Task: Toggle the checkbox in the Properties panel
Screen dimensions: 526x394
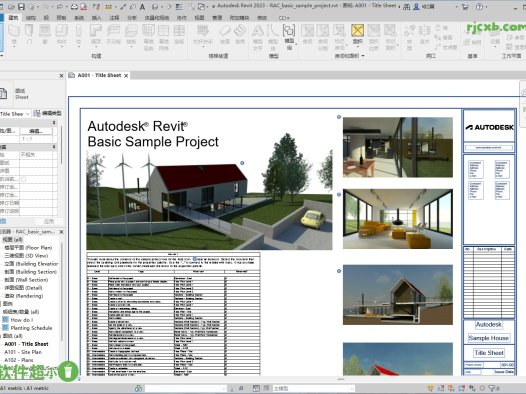Action: coord(24,179)
